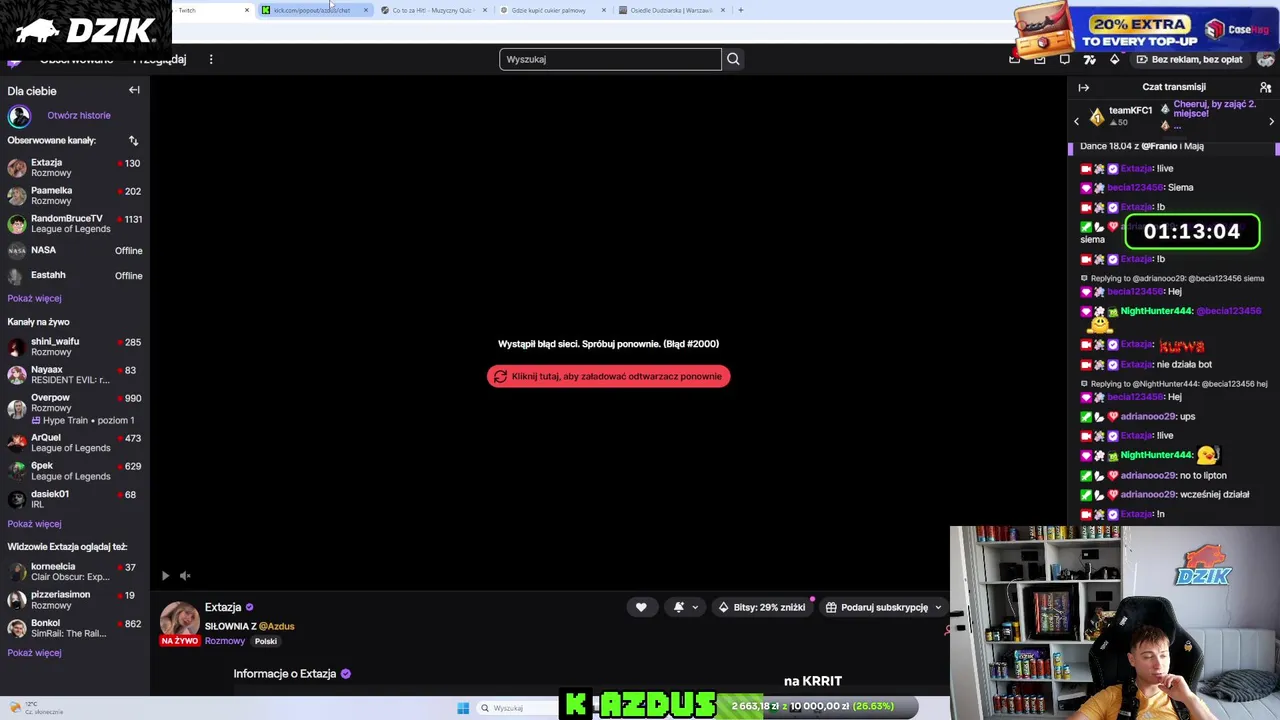This screenshot has height=720, width=1280.
Task: Open the Paamelka channel in the sidebar
Action: [75, 195]
